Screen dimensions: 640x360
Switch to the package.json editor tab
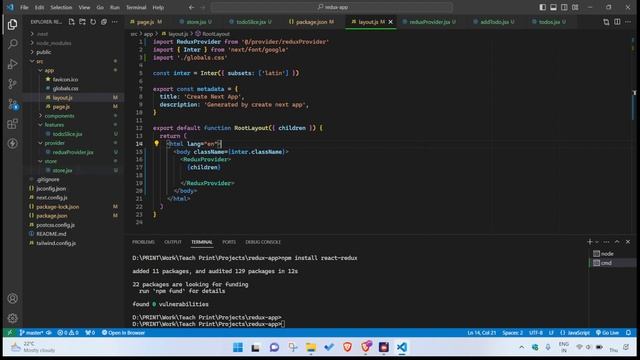(311, 22)
